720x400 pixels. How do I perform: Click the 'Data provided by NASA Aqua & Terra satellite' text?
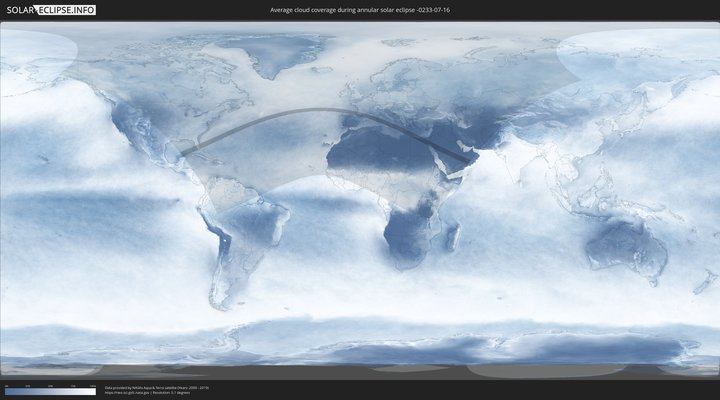pos(157,388)
